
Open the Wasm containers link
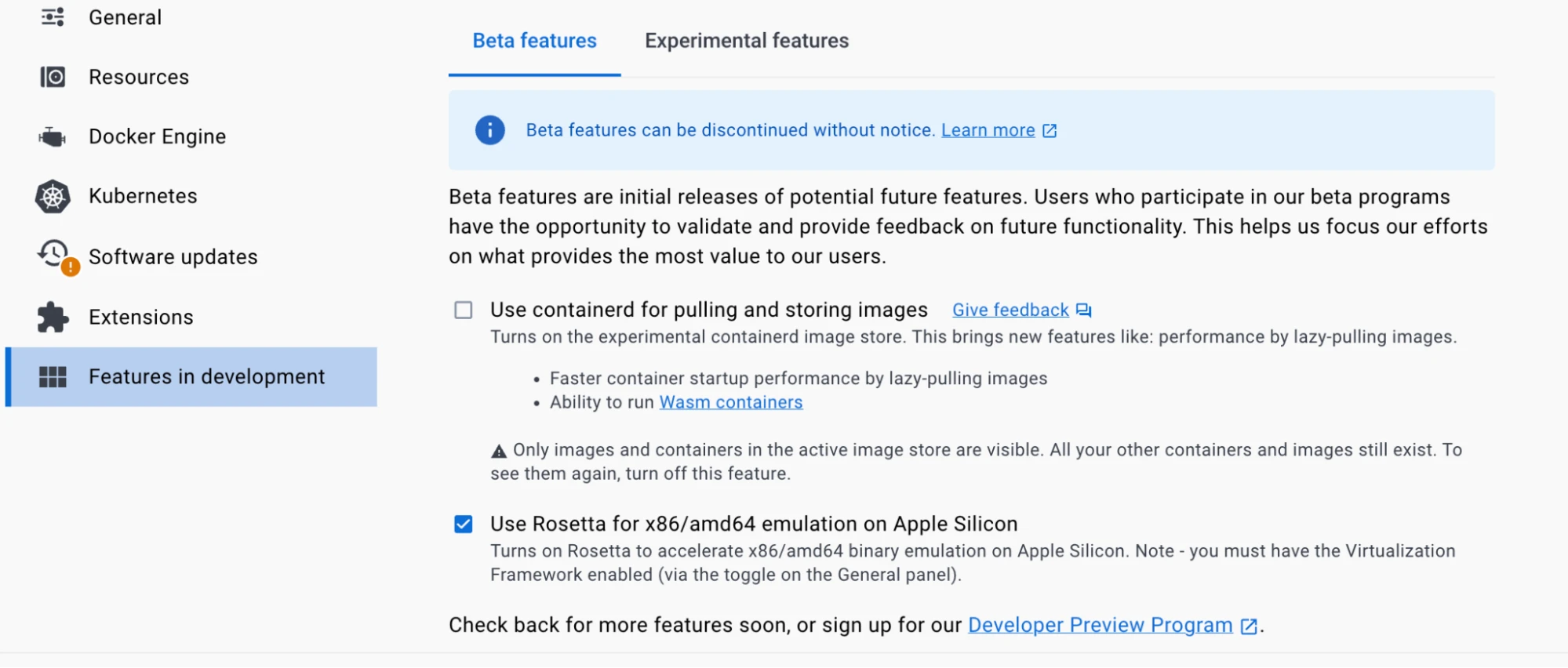(730, 402)
